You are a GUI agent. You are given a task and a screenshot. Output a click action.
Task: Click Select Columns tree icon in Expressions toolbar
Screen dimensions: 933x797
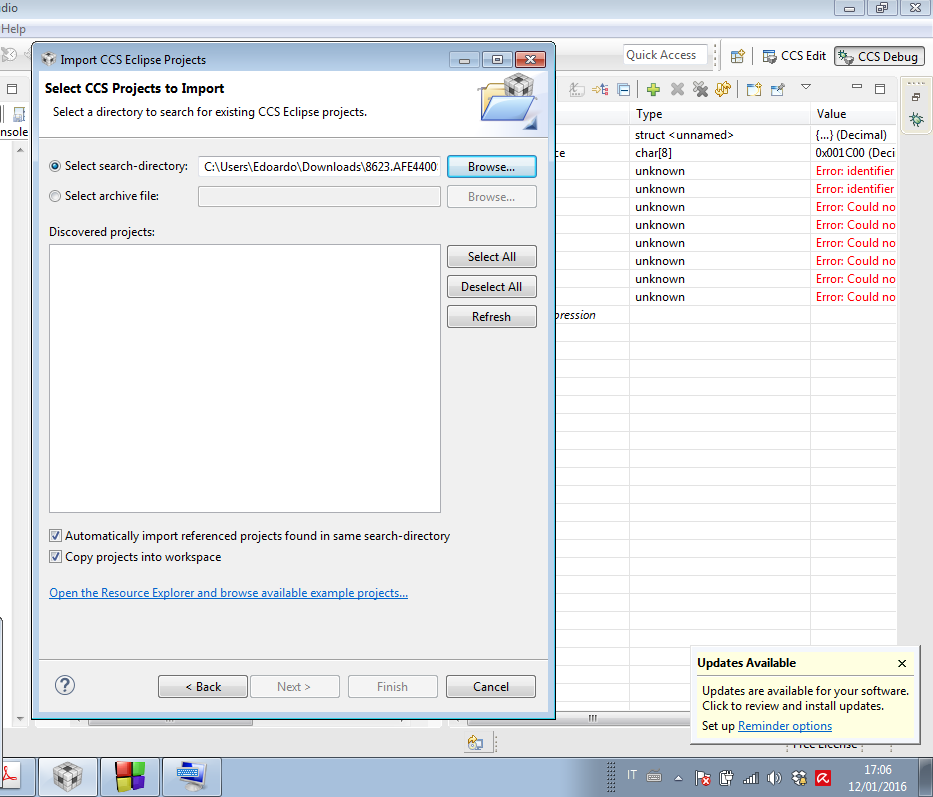coord(600,89)
